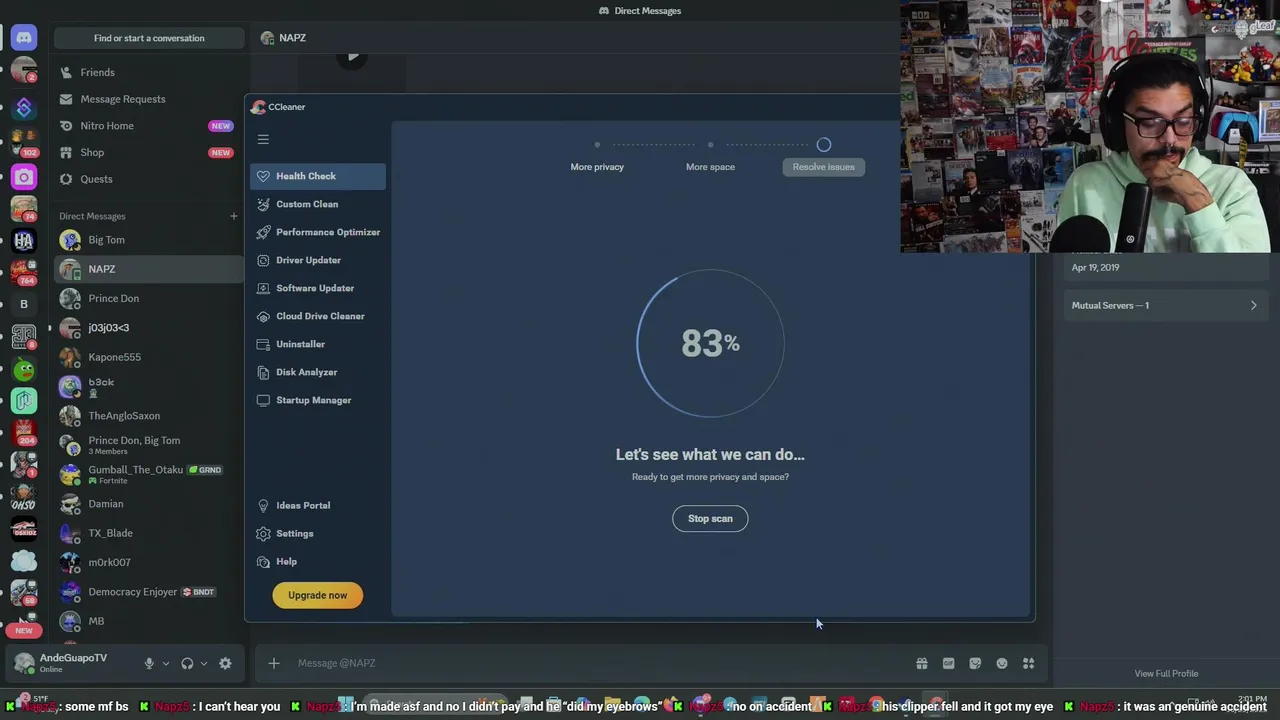Open the CCleaner hamburger menu
This screenshot has height=720, width=1280.
(263, 140)
